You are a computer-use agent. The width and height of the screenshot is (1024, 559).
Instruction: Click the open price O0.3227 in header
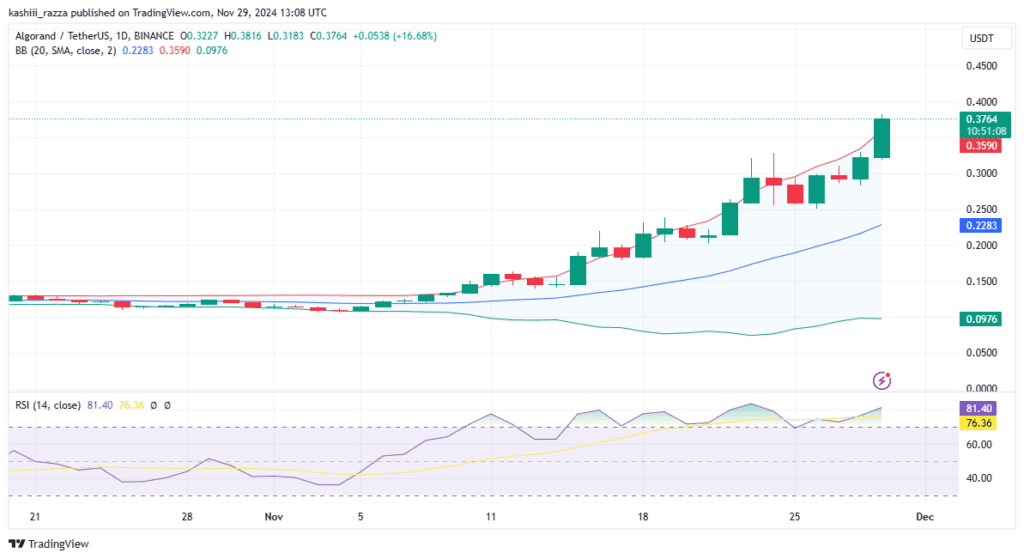point(199,36)
